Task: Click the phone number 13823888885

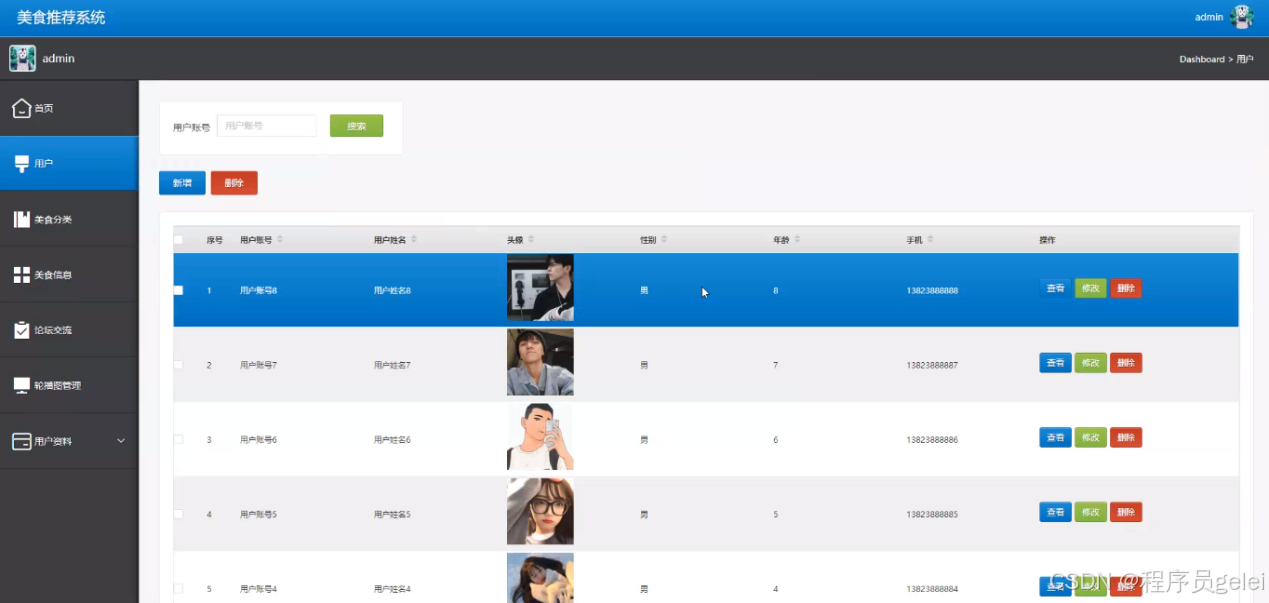Action: click(x=932, y=514)
